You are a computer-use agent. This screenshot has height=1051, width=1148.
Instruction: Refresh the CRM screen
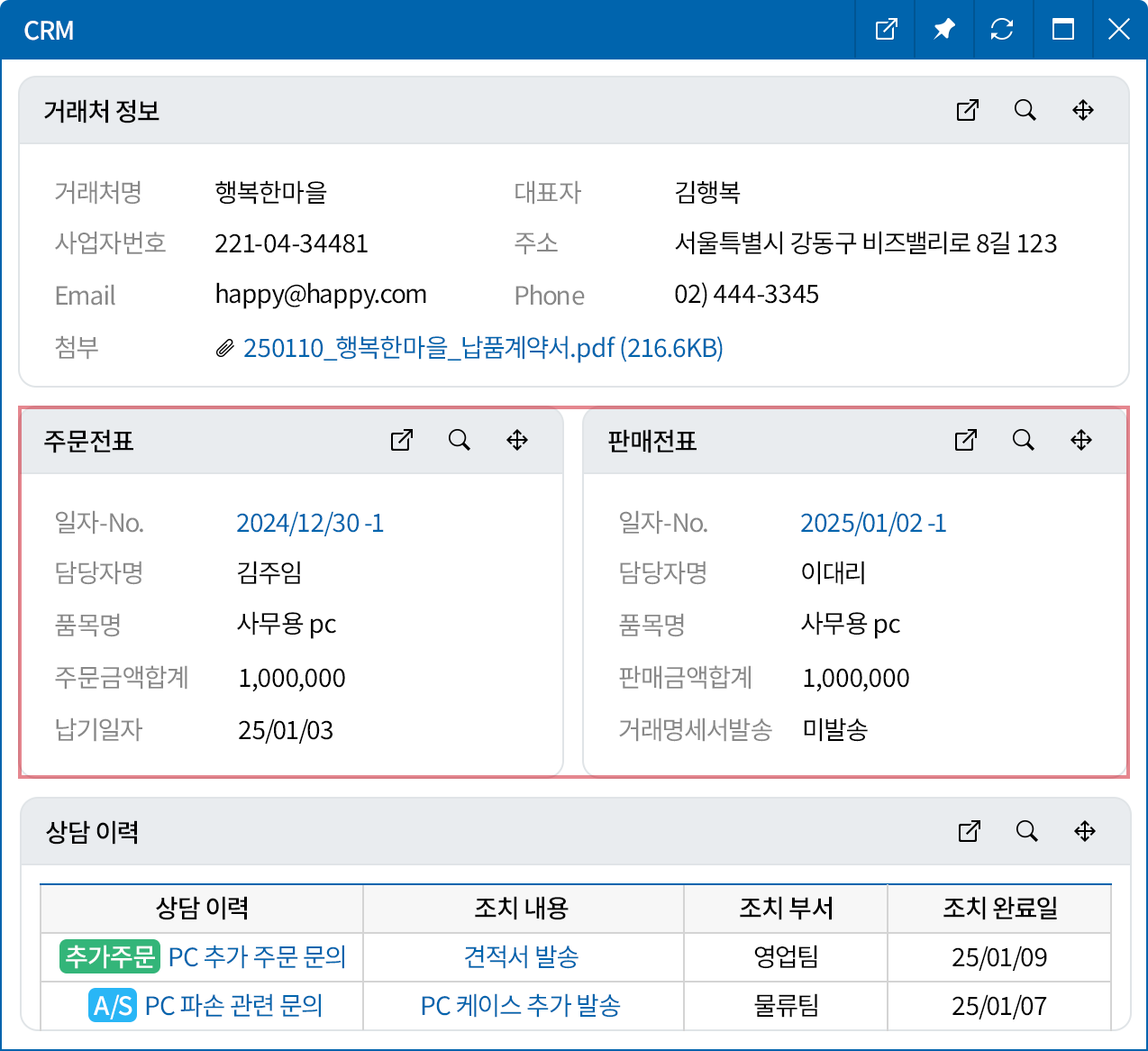tap(1003, 29)
